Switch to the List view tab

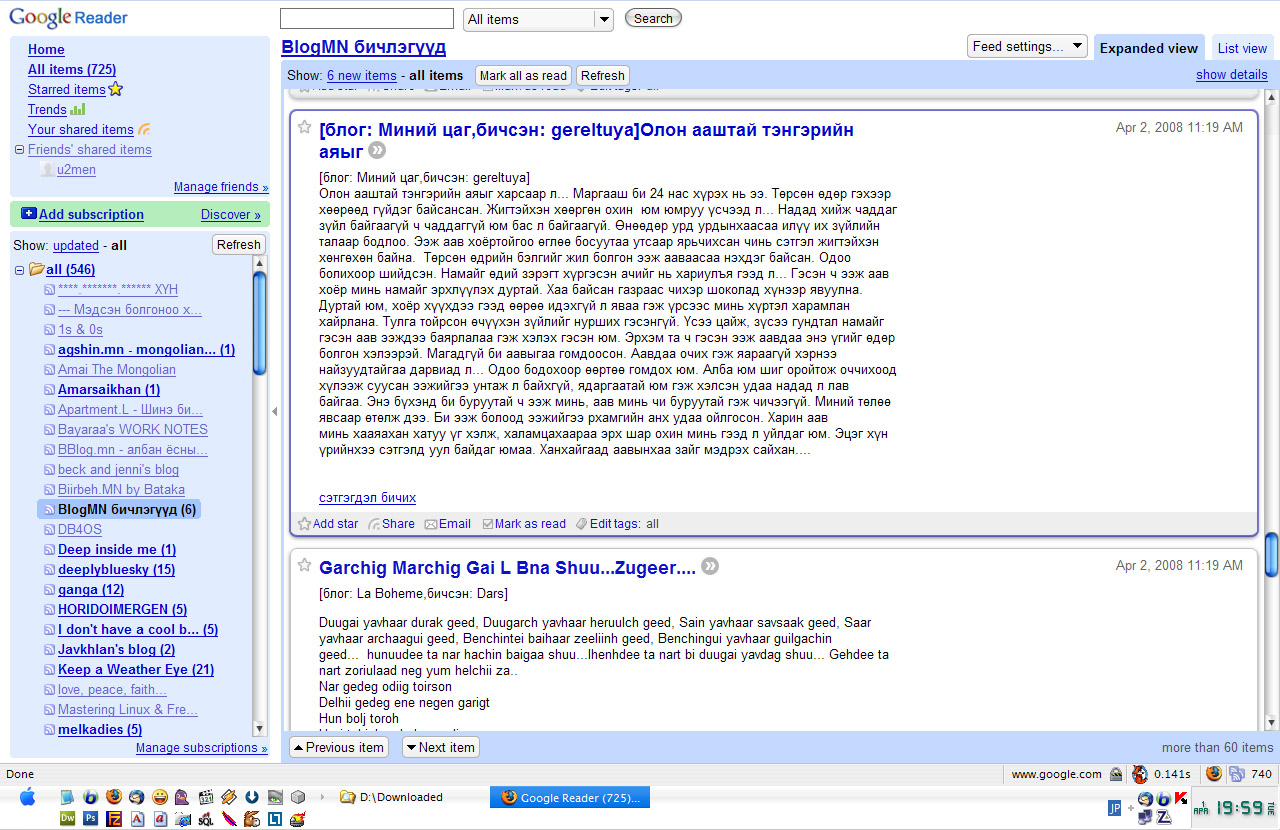tap(1242, 48)
